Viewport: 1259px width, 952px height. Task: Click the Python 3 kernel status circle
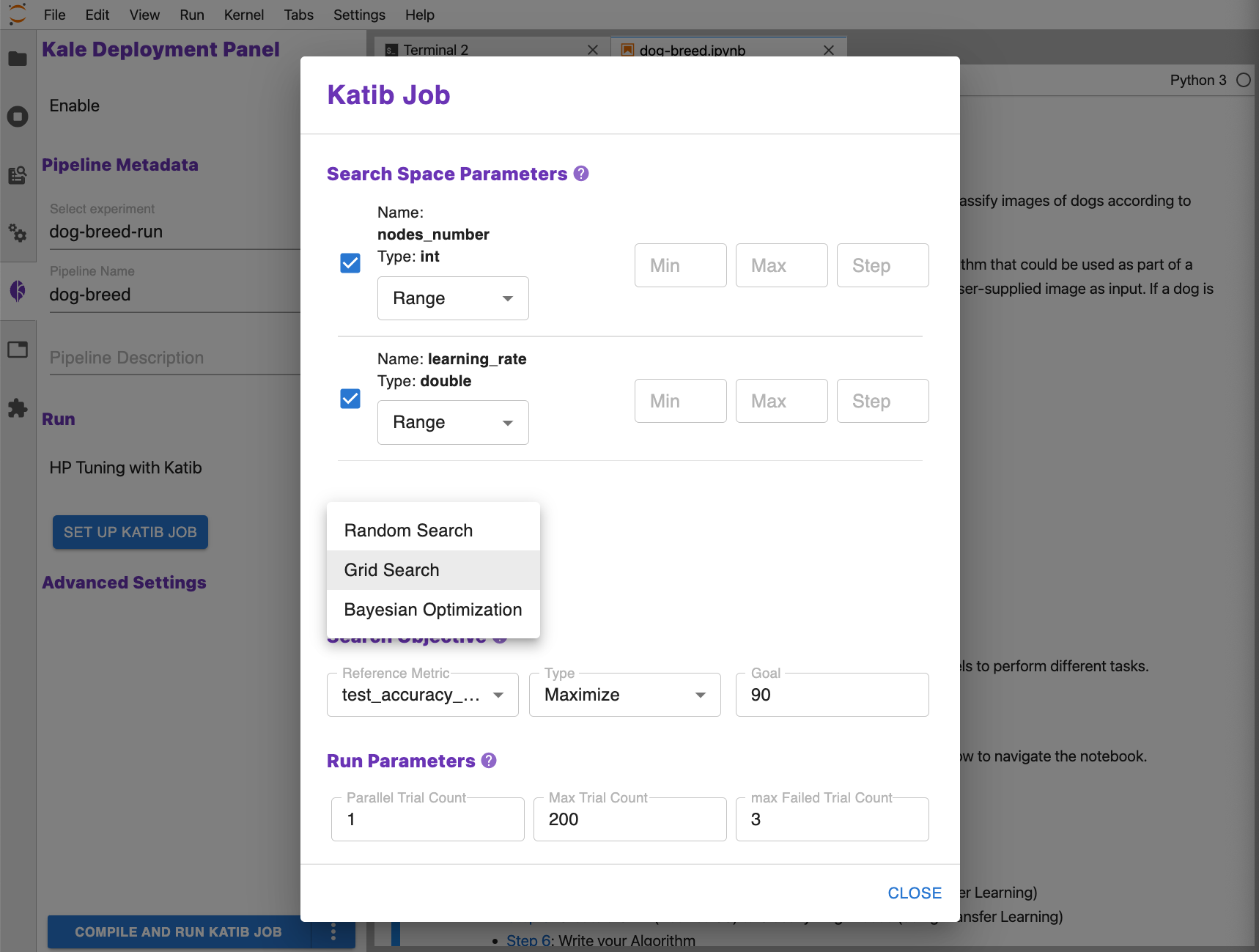[1244, 80]
